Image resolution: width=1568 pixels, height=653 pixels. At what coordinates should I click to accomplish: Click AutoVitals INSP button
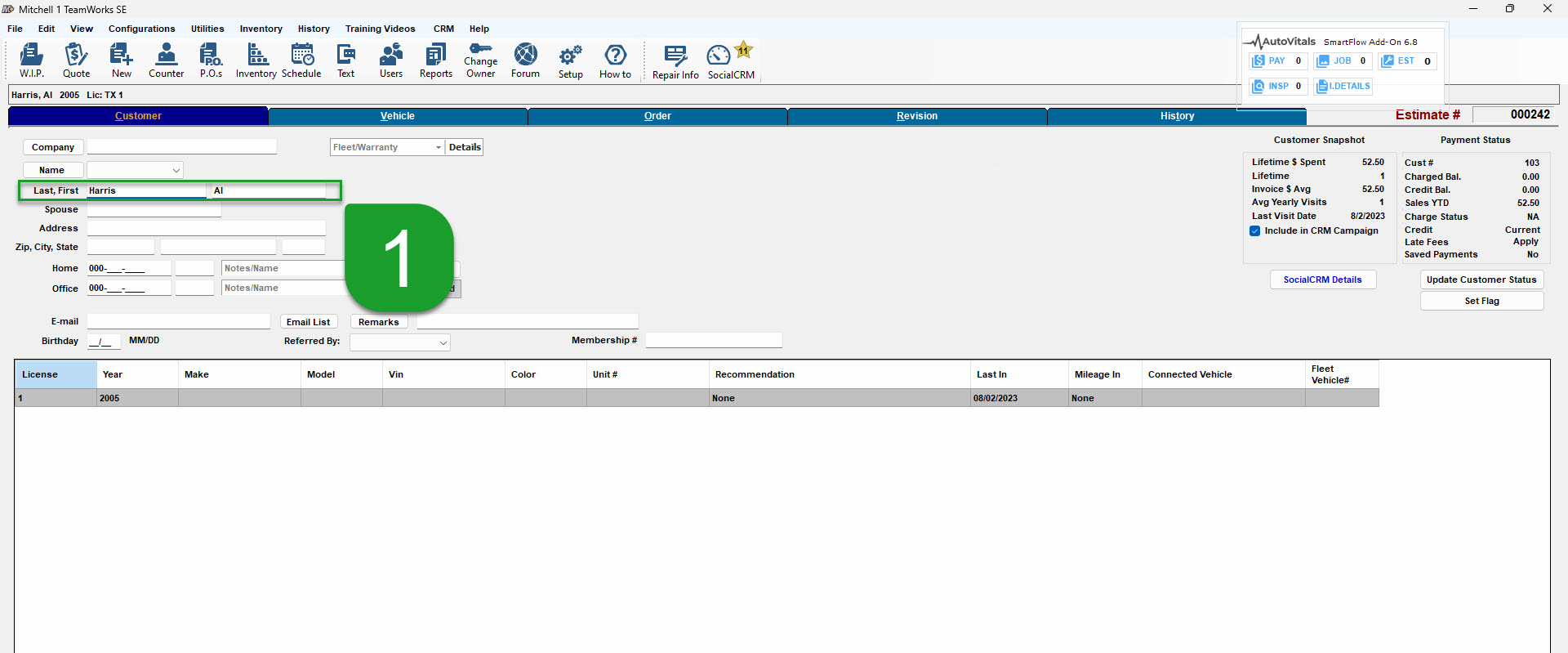click(1278, 86)
